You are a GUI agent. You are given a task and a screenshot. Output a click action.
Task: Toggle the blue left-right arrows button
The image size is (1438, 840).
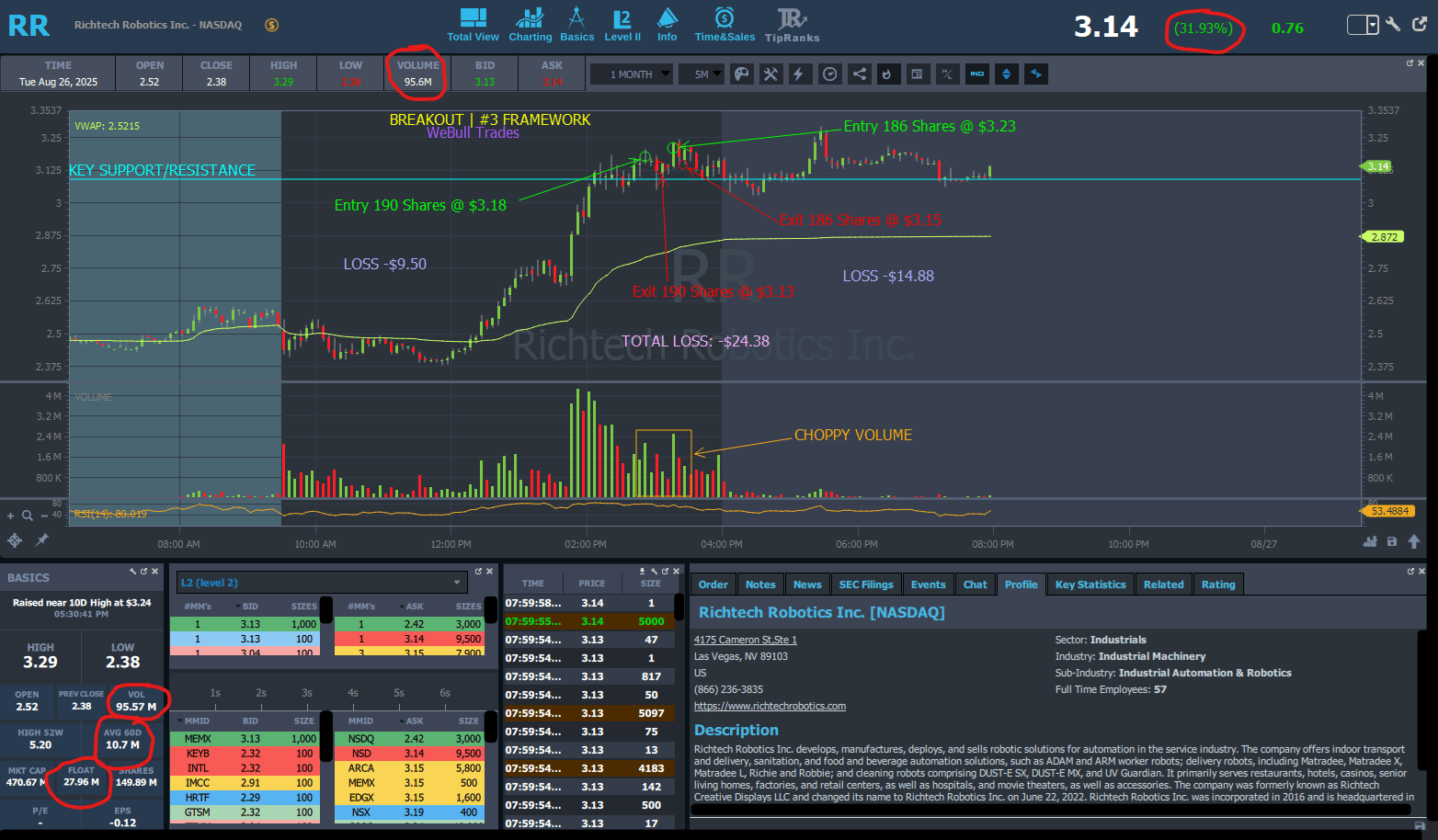(x=1036, y=74)
